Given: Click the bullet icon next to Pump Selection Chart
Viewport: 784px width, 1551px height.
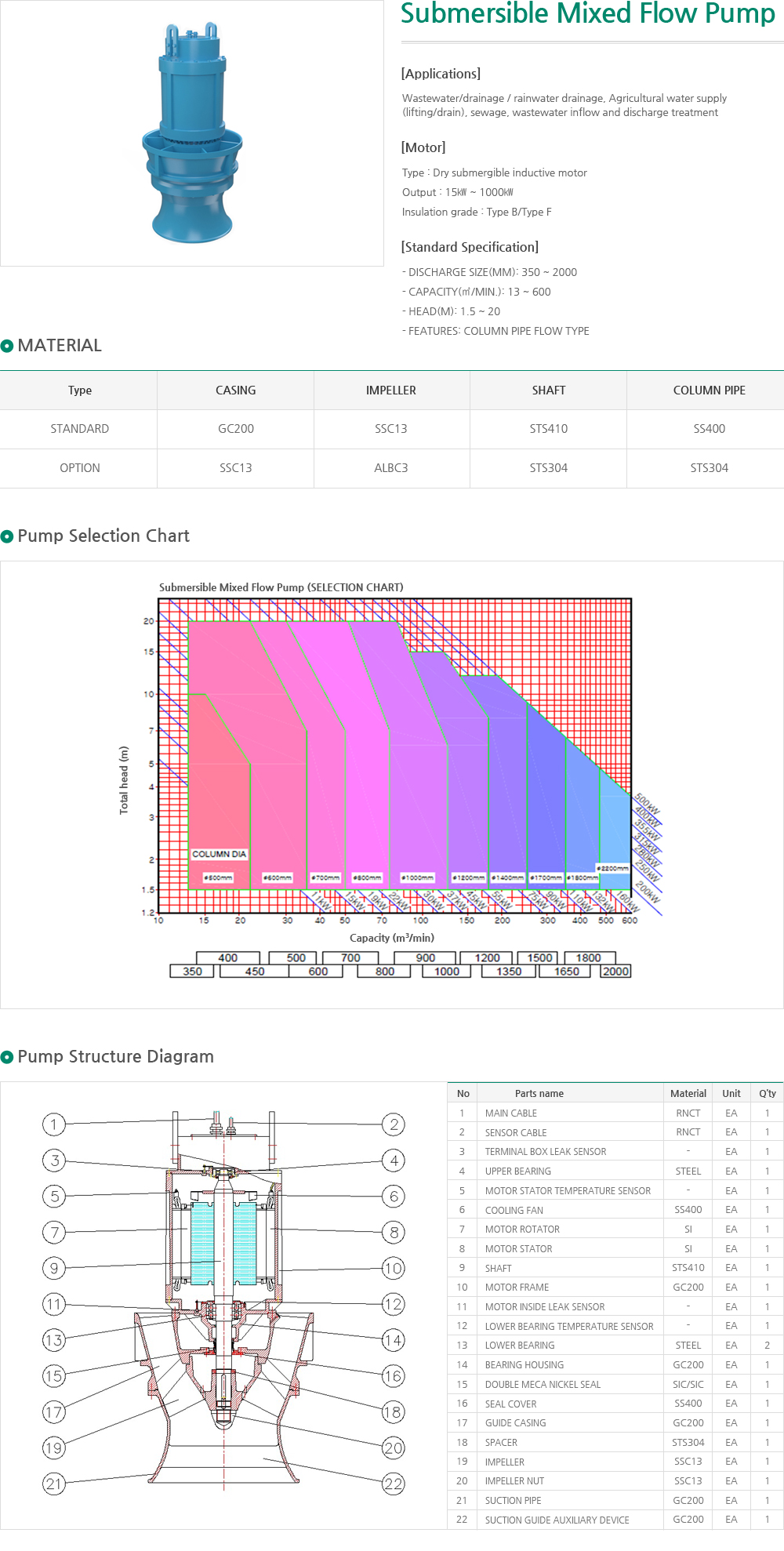Looking at the screenshot, I should point(7,536).
